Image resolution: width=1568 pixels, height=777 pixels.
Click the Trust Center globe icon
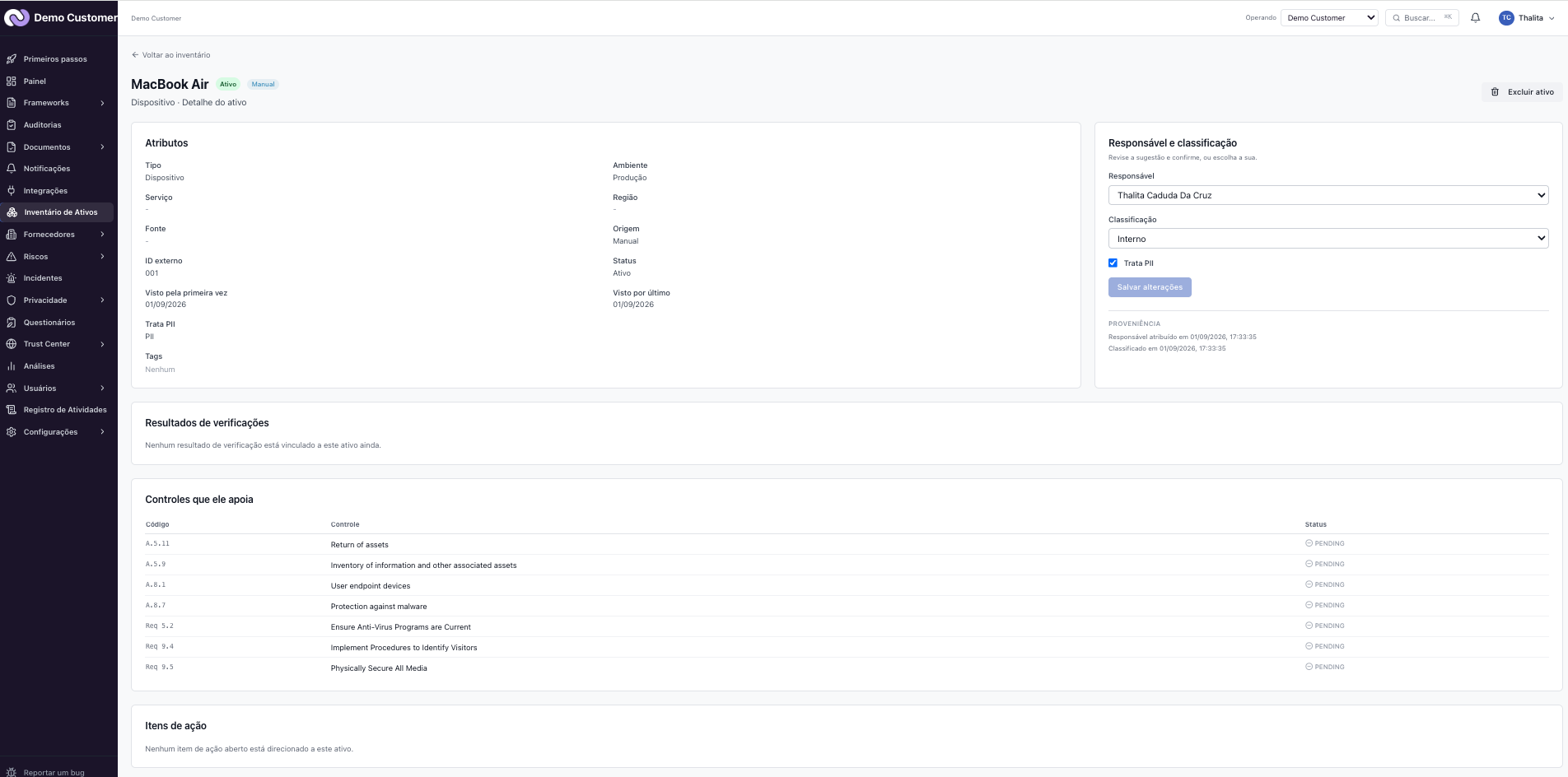point(12,344)
